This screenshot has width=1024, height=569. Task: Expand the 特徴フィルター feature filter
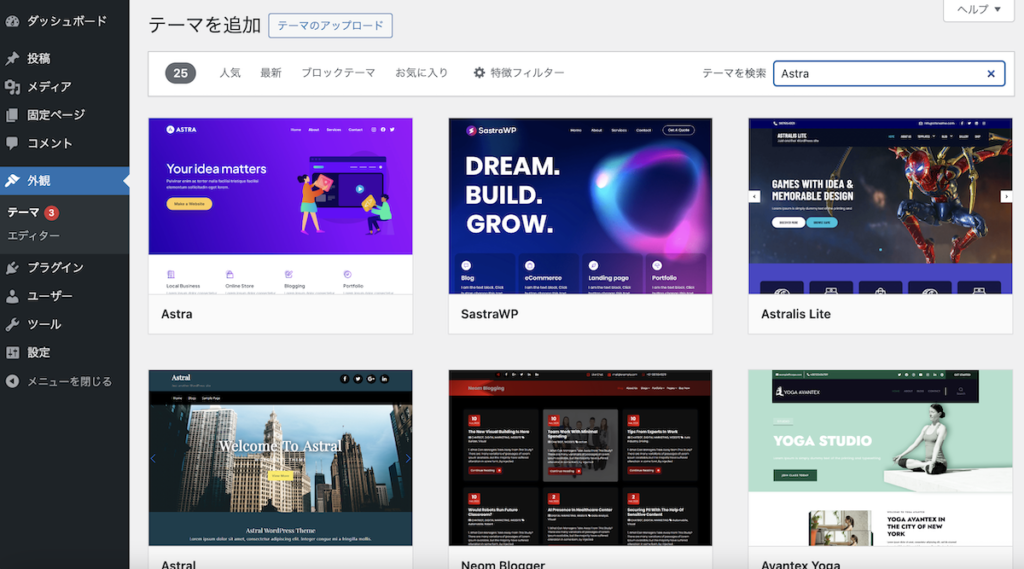[519, 73]
